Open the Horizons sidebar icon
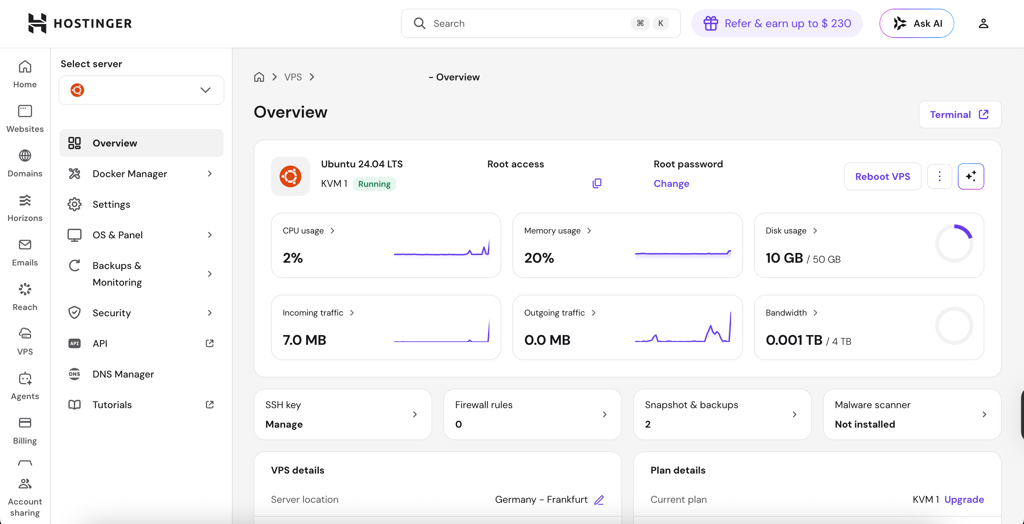 25,200
